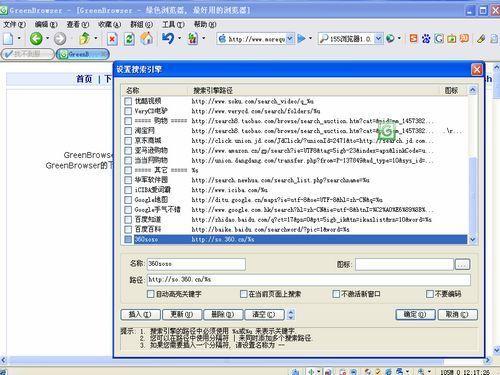Click the list scrollbar down arrow
500x375 pixels.
(x=473, y=239)
